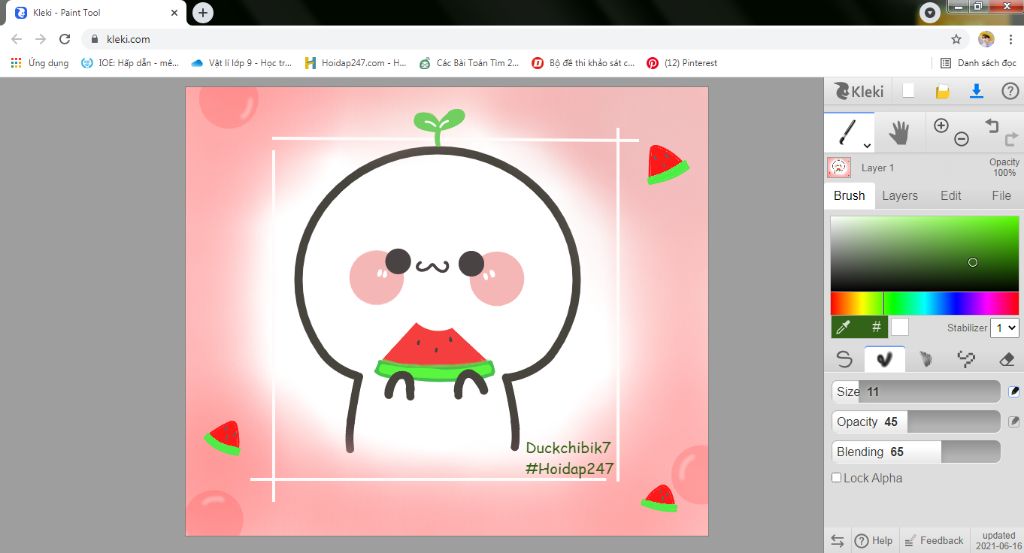
Task: Pick a shade in the green color field
Action: tap(924, 253)
